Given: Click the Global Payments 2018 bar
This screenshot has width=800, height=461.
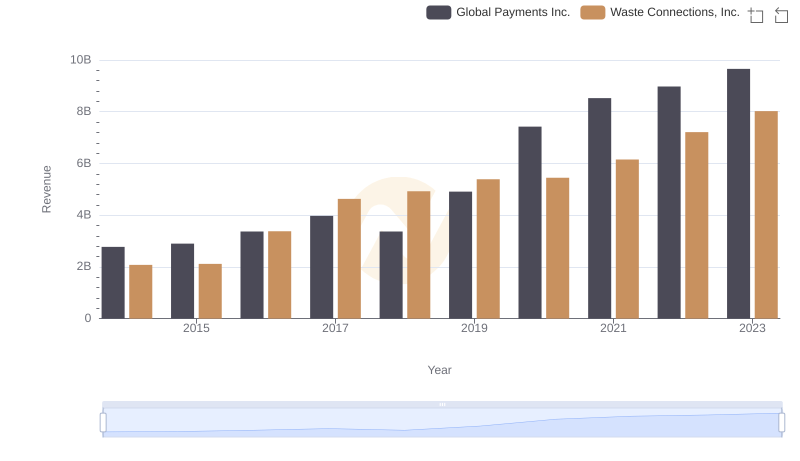Looking at the screenshot, I should tap(391, 275).
